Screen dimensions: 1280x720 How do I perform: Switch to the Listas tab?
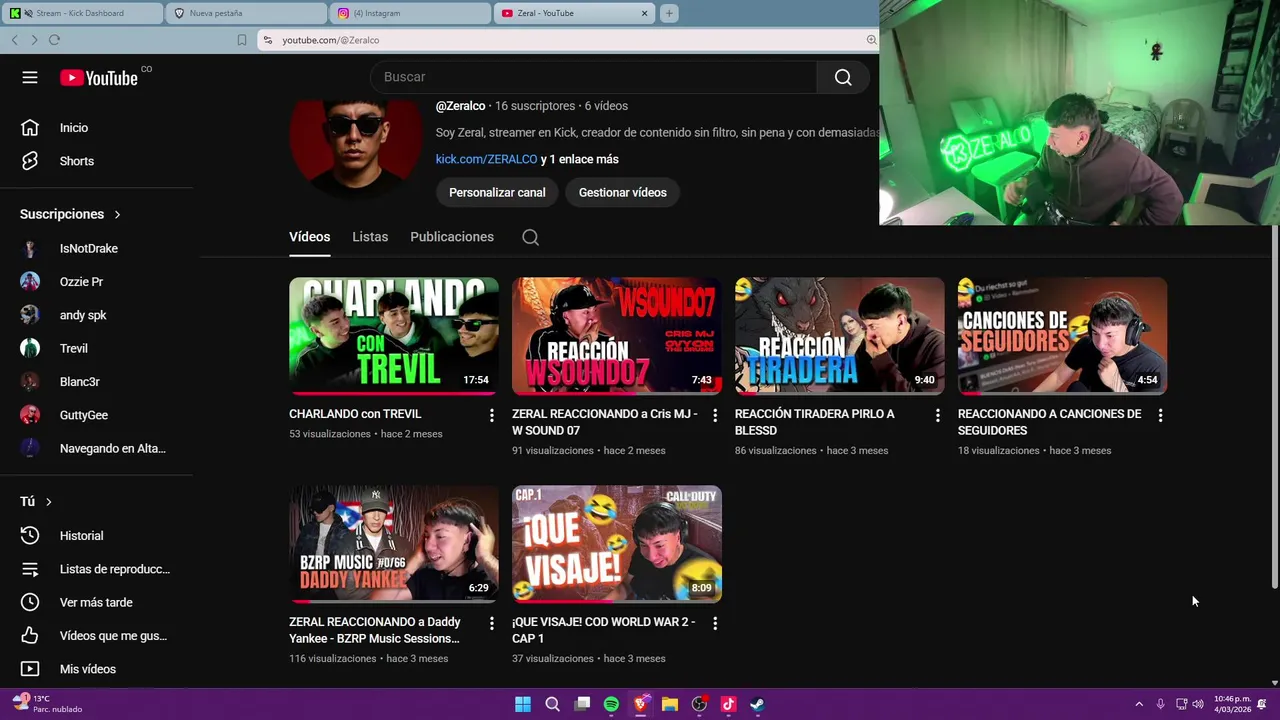(x=370, y=237)
